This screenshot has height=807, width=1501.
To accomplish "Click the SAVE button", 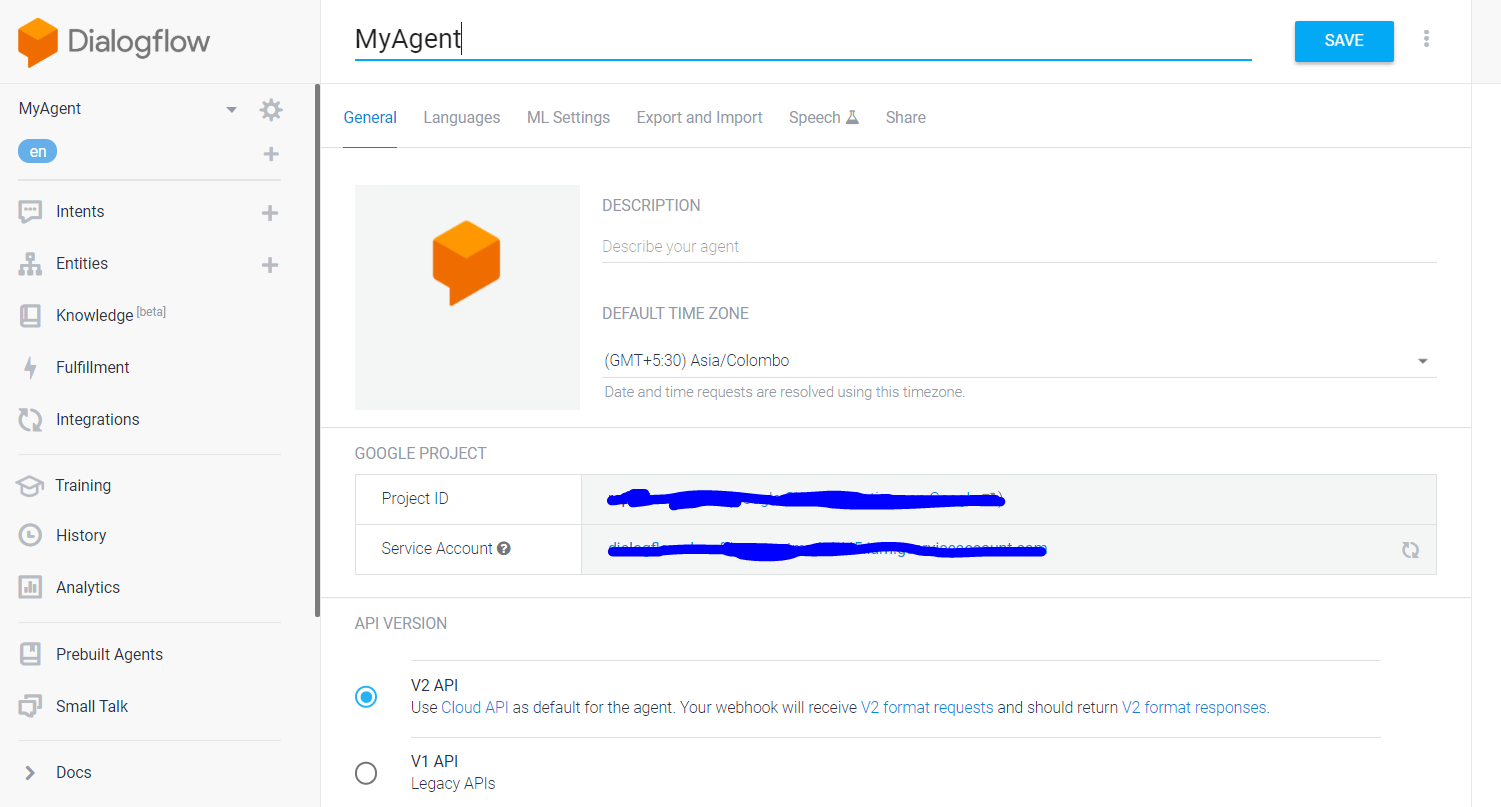I will [1344, 41].
